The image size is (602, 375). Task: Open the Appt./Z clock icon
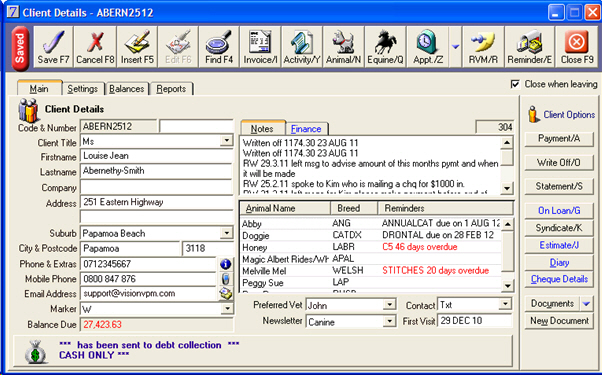pyautogui.click(x=428, y=47)
